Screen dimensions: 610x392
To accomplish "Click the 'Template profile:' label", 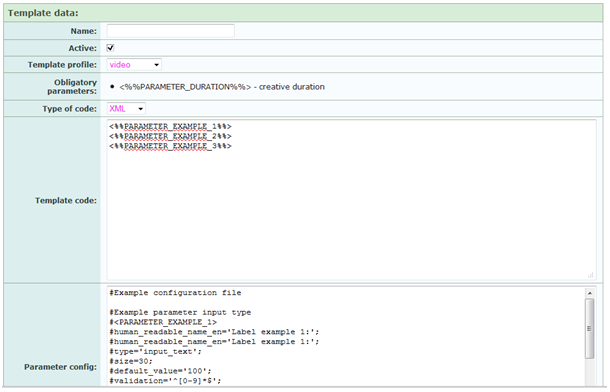I will tap(62, 65).
